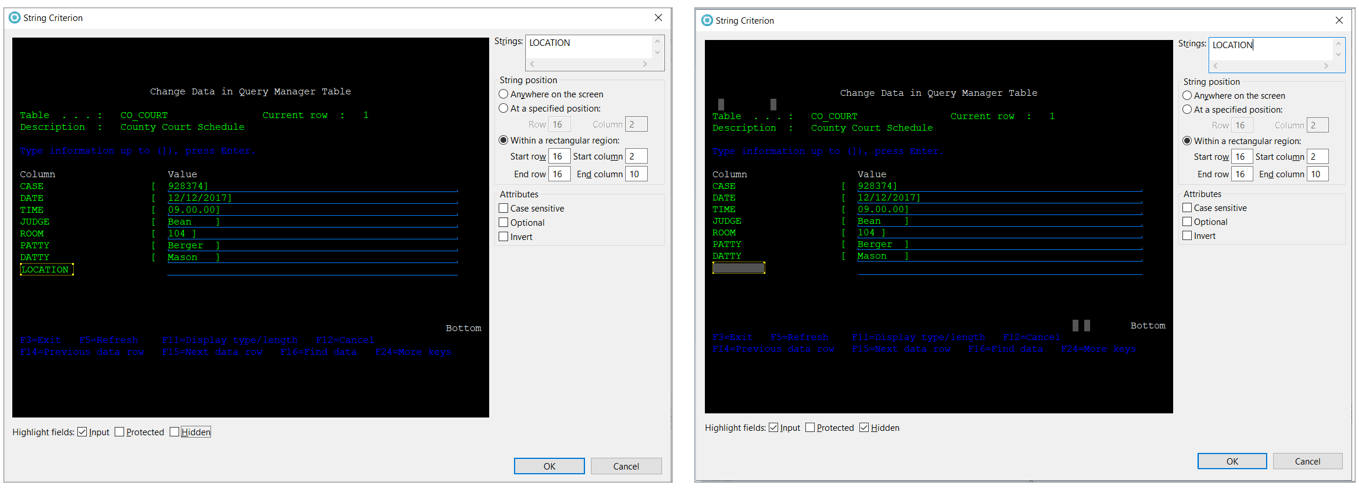The height and width of the screenshot is (488, 1359).
Task: Click CO_COURT table name in left terminal
Action: pyautogui.click(x=144, y=116)
